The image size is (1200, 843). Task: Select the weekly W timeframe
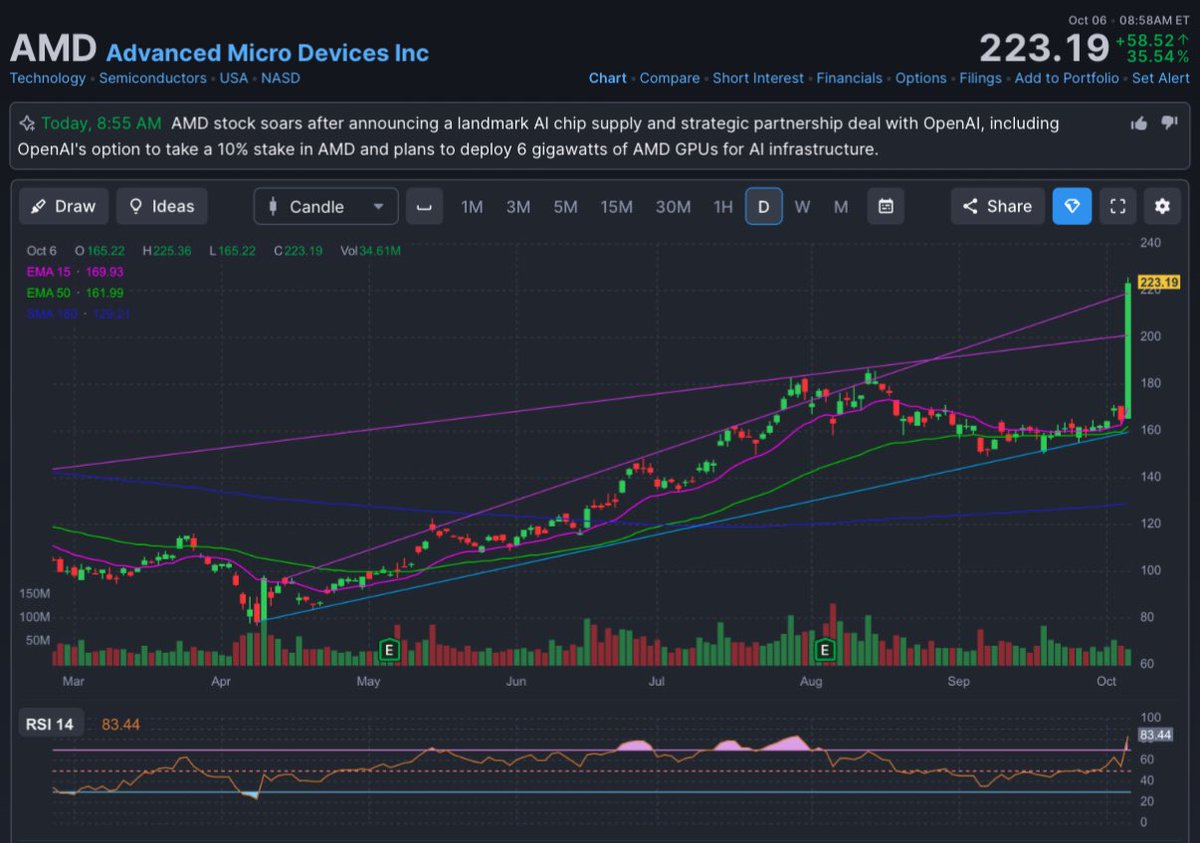[802, 206]
